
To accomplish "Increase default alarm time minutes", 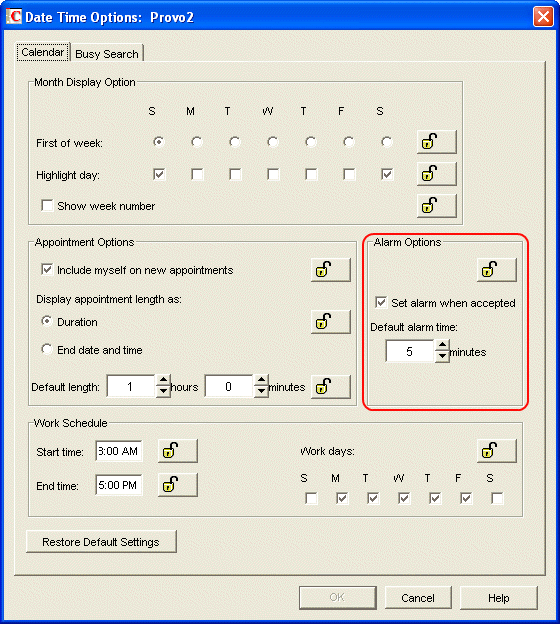I will (x=442, y=345).
